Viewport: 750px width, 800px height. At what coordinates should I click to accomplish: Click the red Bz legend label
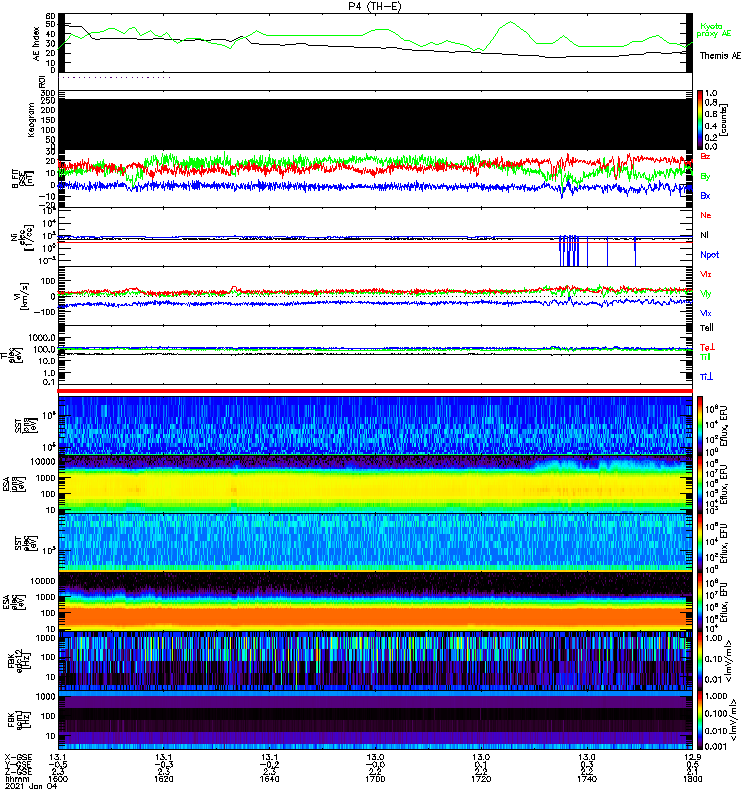pyautogui.click(x=705, y=156)
